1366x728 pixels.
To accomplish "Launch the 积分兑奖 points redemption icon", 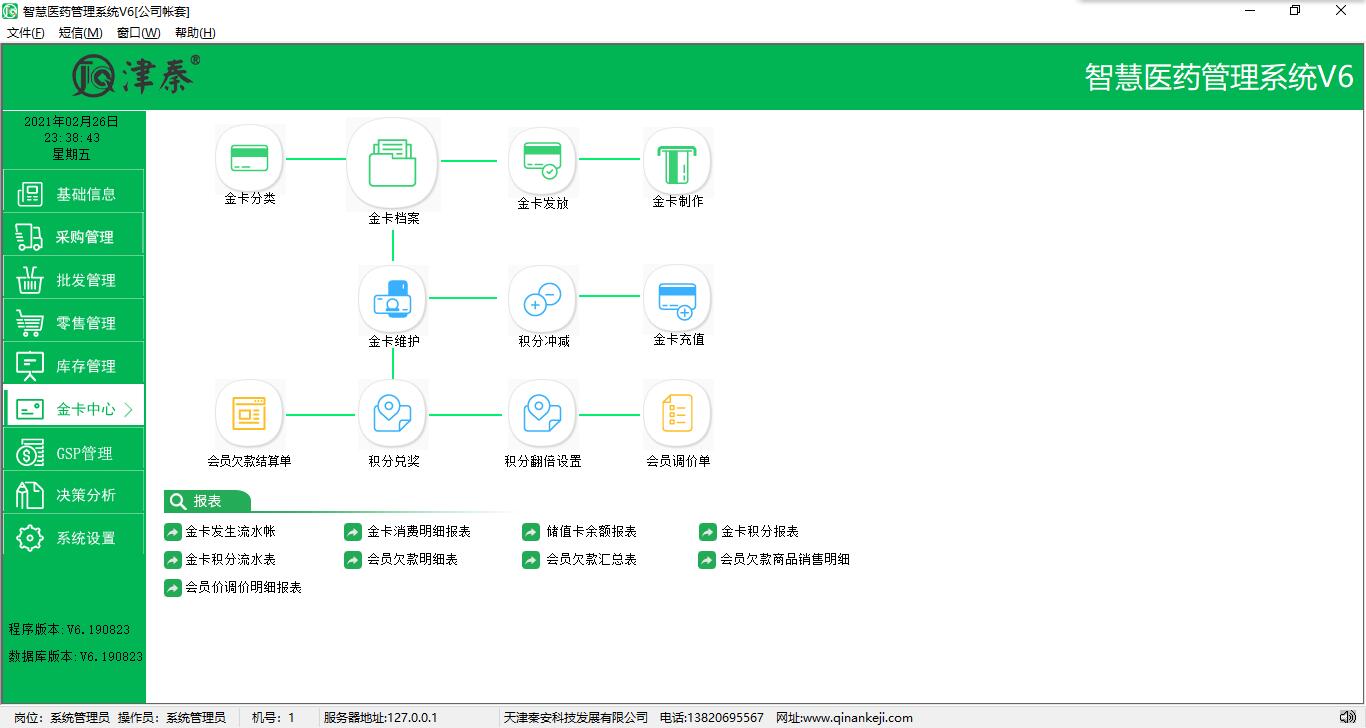I will [x=393, y=414].
